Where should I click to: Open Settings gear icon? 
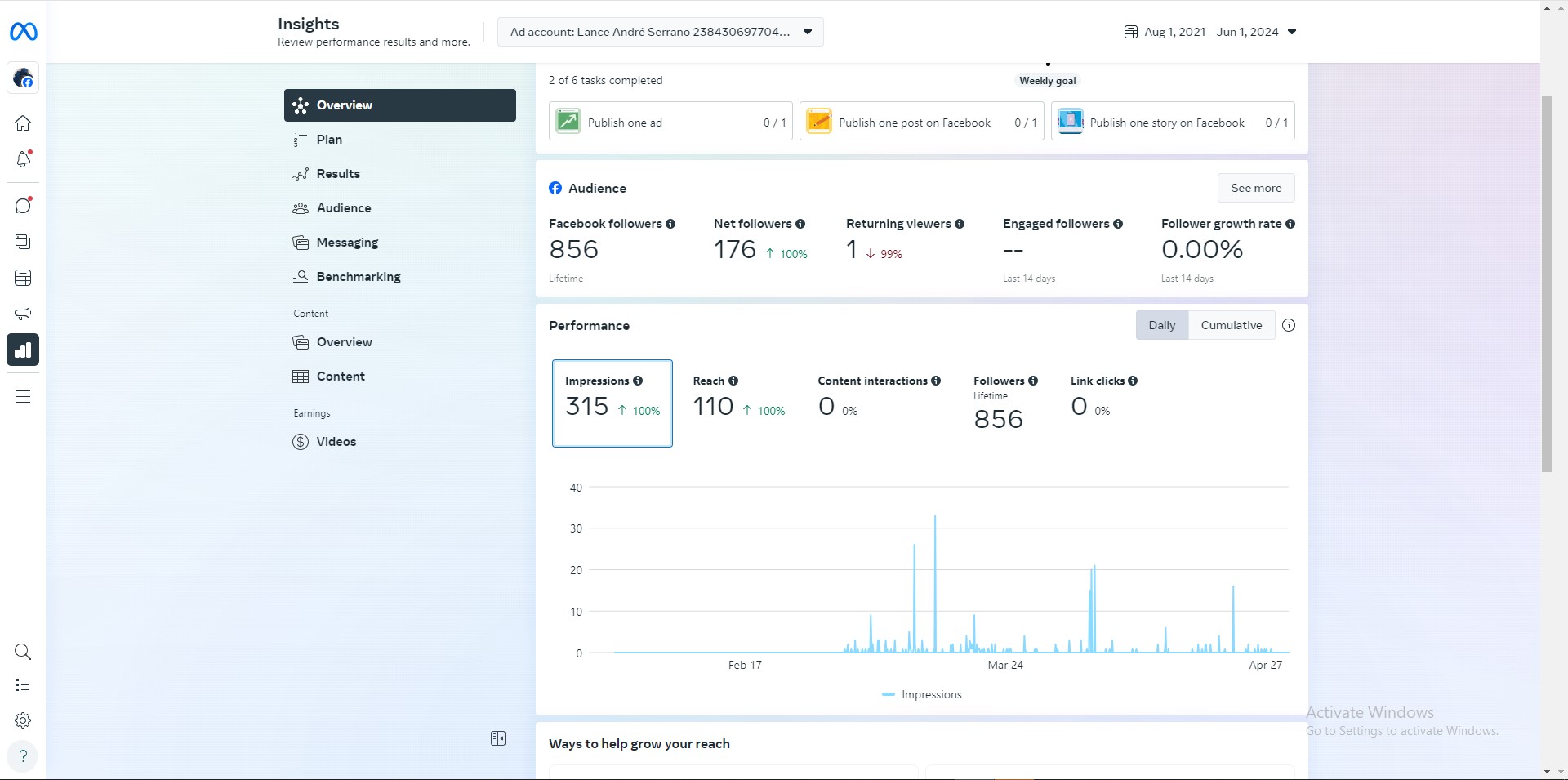coord(23,720)
